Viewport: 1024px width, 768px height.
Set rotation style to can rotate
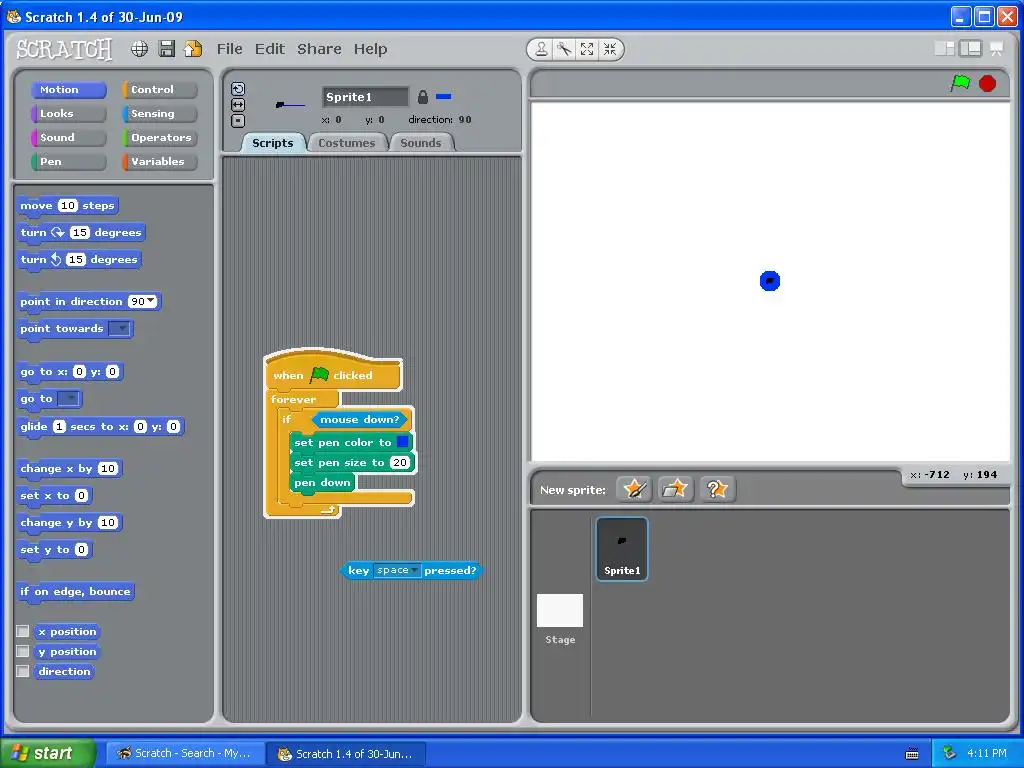238,89
